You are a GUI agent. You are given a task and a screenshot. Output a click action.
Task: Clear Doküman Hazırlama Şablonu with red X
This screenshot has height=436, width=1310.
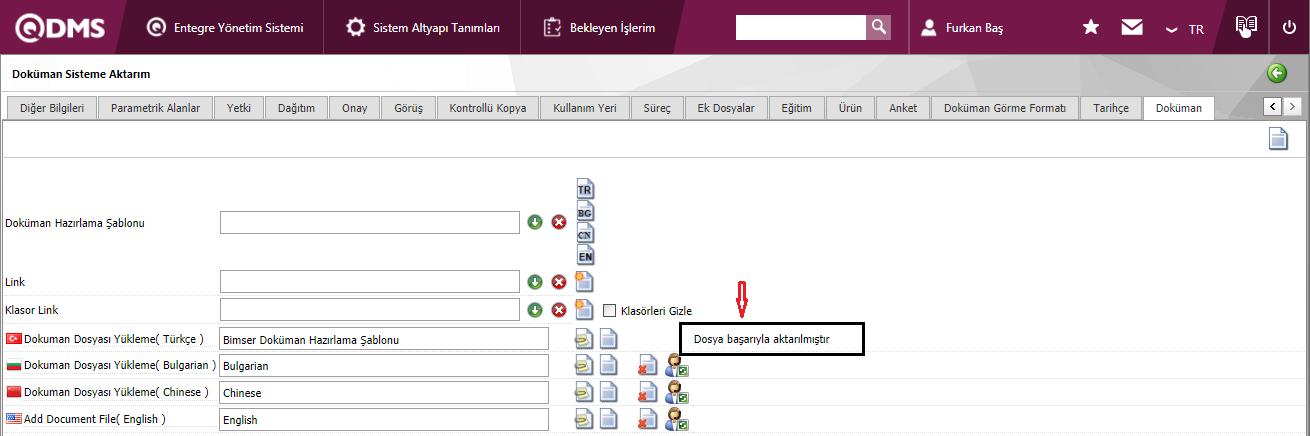559,222
